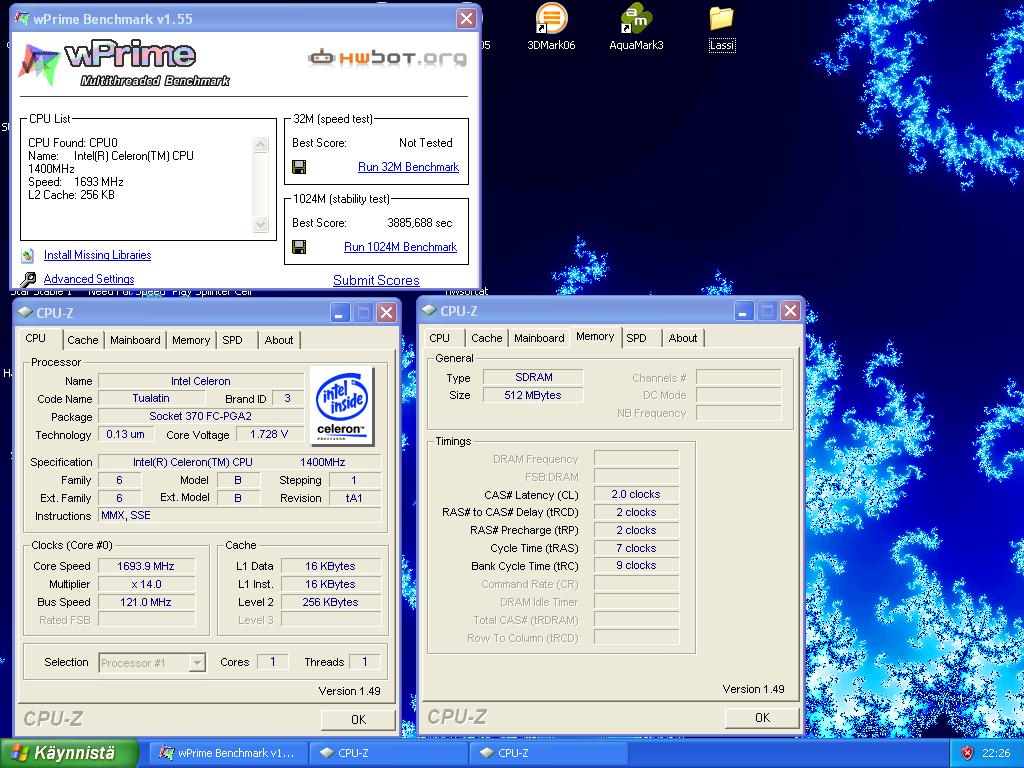Close the right CPU-Z window
The image size is (1024, 768).
(x=791, y=310)
